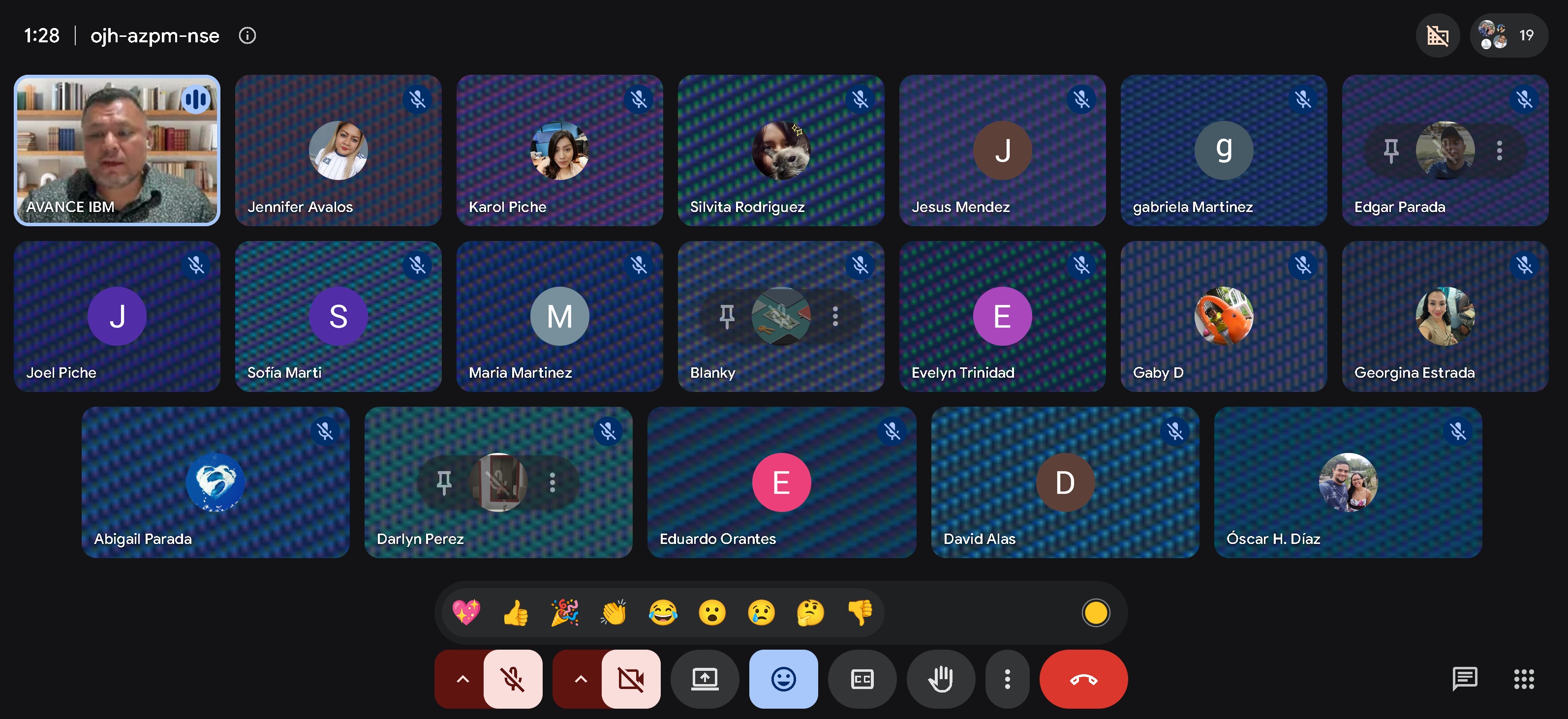Click the Óscar H. Díaz name label

1273,539
